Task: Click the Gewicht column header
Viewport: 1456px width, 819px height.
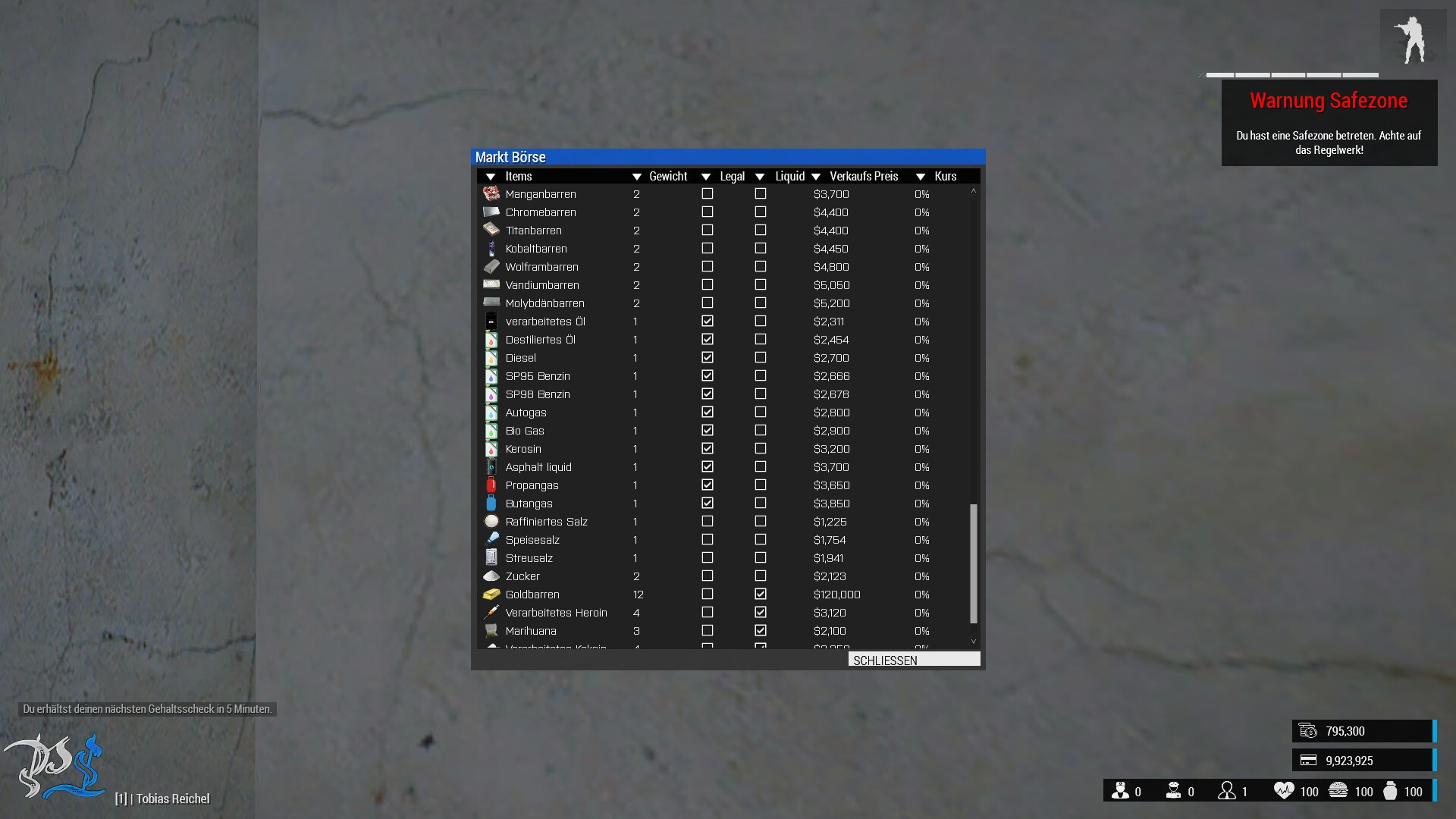Action: click(x=667, y=177)
